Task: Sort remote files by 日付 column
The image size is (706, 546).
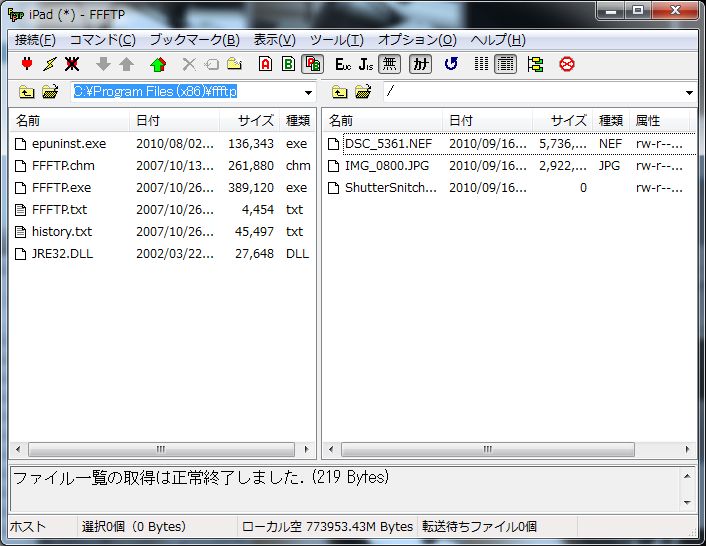Action: pos(488,121)
